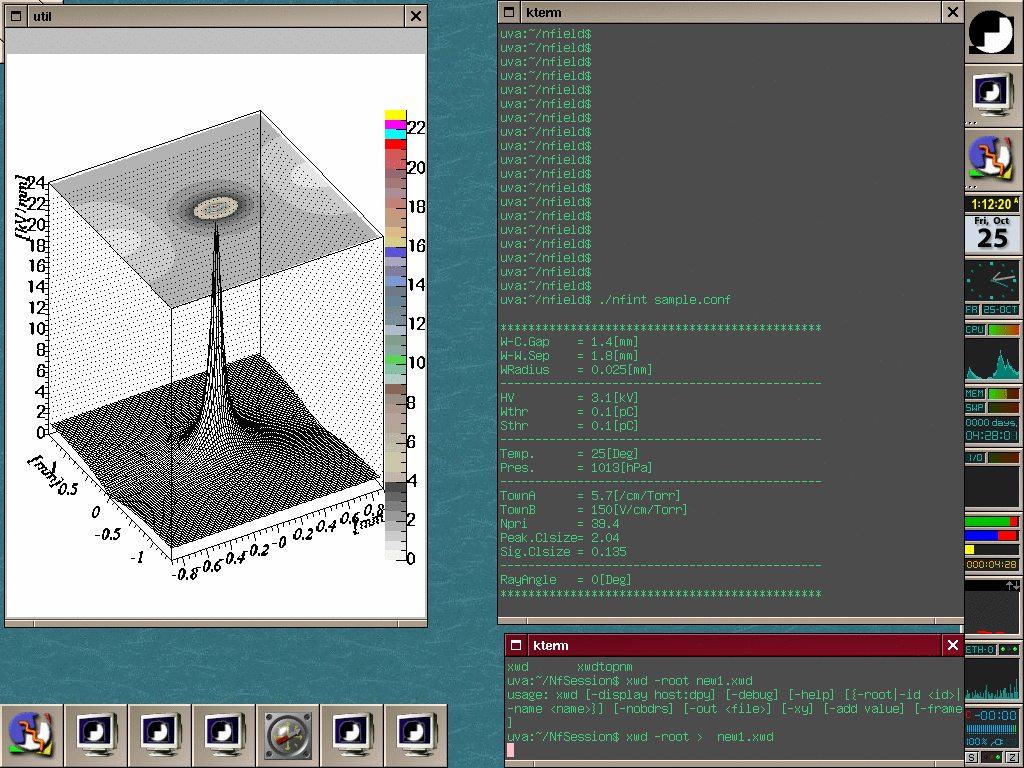
Task: Click the CPU load monitor applet
Action: (993, 352)
